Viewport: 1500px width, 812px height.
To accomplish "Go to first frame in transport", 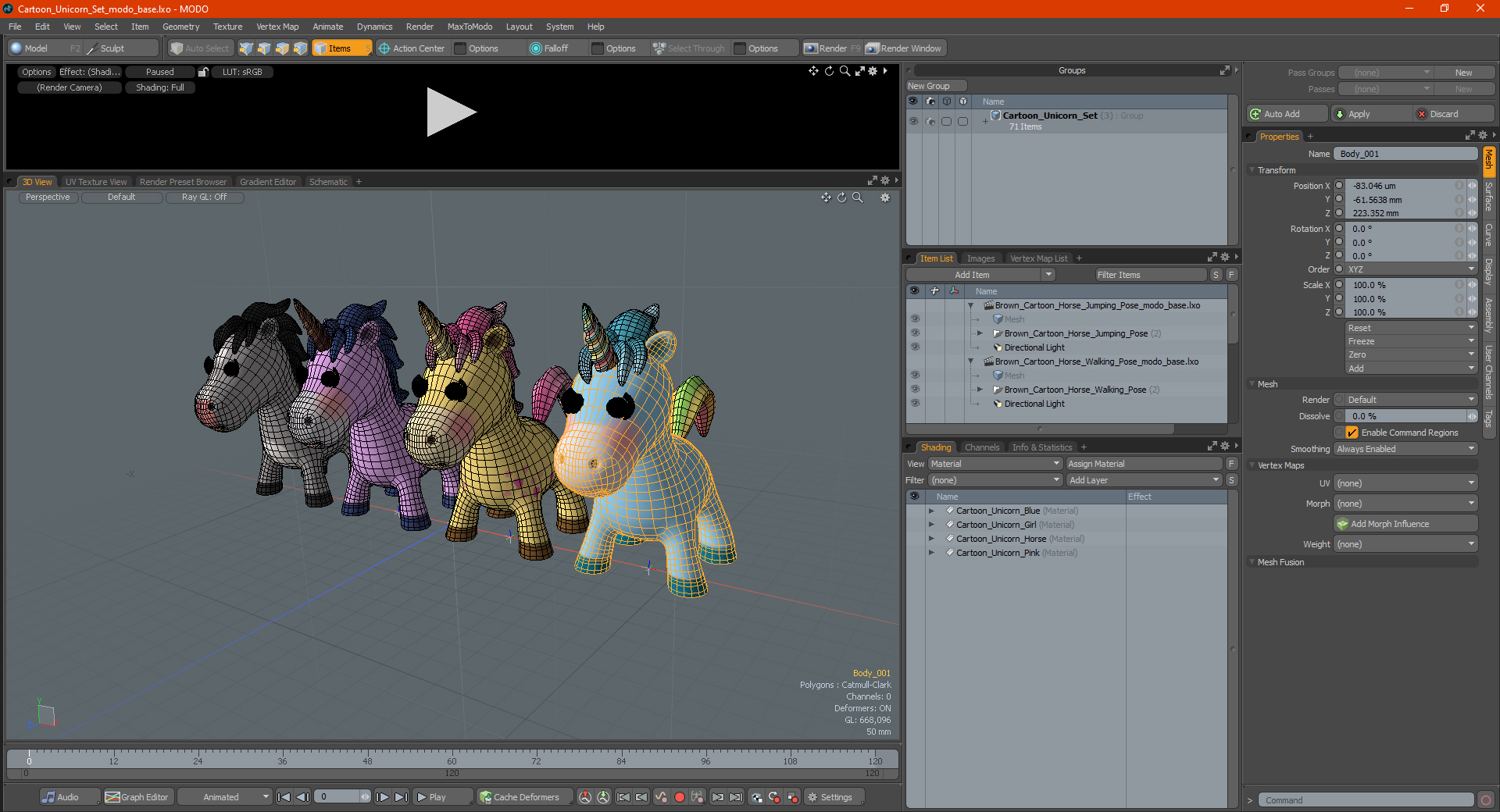I will coord(284,797).
